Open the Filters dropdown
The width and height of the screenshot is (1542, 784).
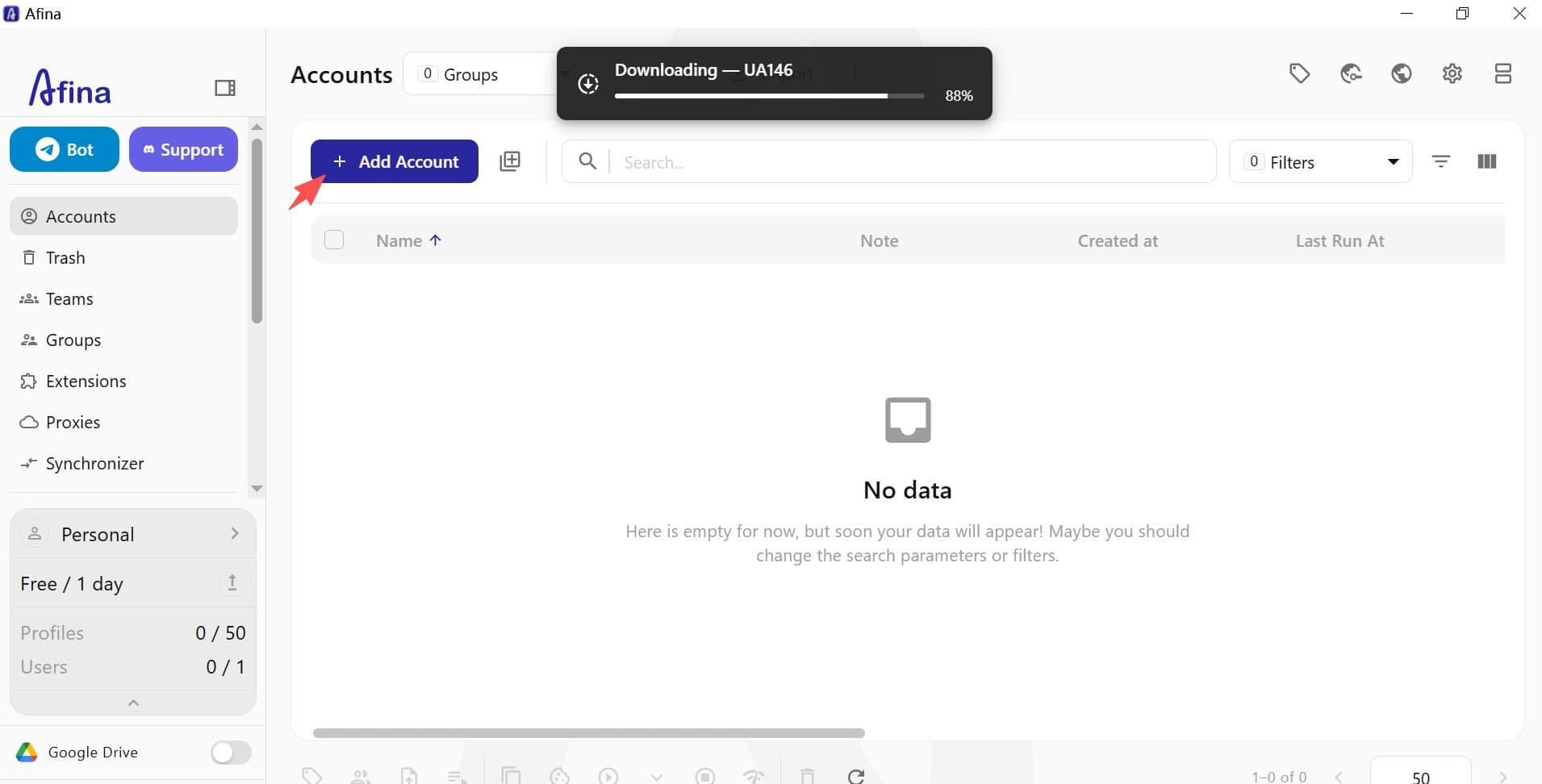tap(1320, 161)
